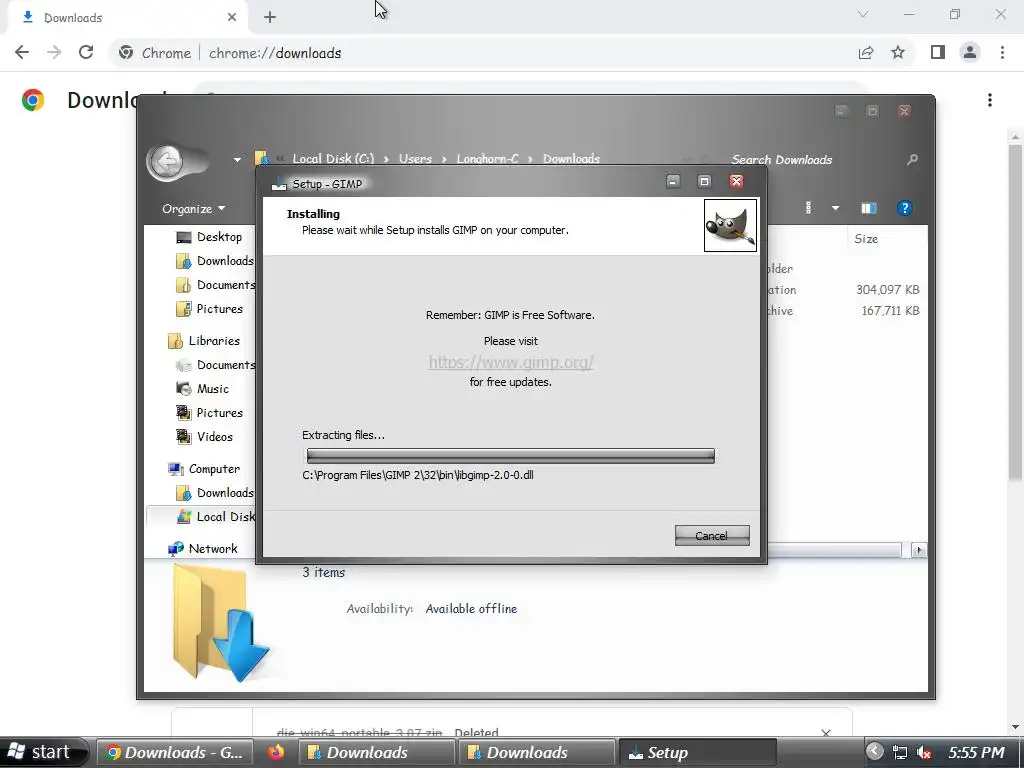Click the Users breadcrumb segment
The height and width of the screenshot is (768, 1024).
tap(415, 159)
